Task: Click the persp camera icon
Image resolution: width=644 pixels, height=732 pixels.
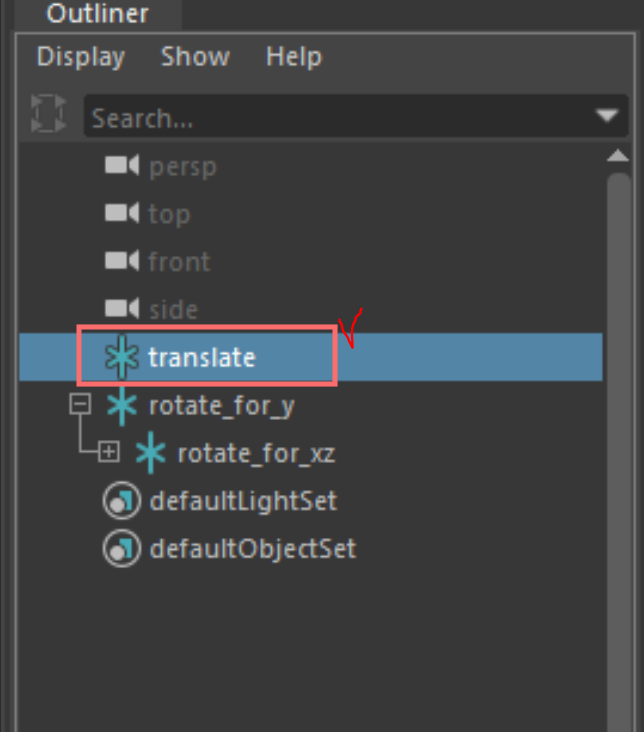Action: pyautogui.click(x=122, y=165)
